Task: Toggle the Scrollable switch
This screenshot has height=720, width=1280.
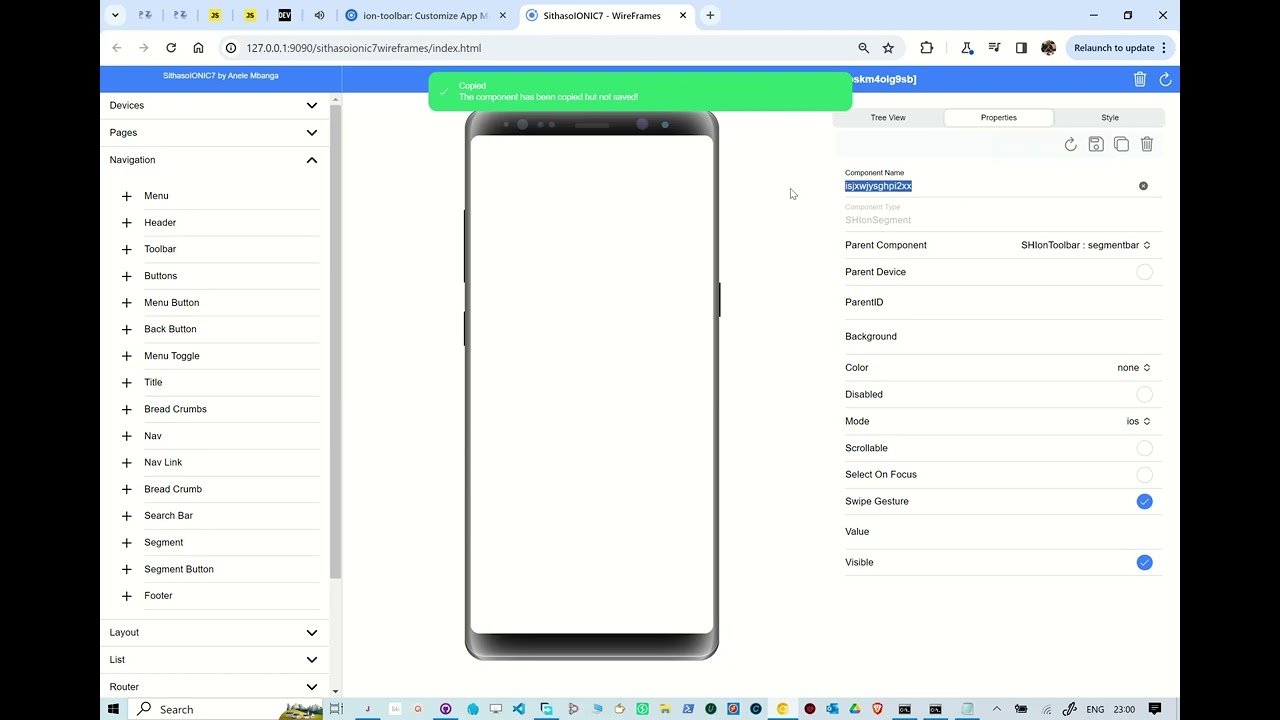Action: tap(1144, 448)
